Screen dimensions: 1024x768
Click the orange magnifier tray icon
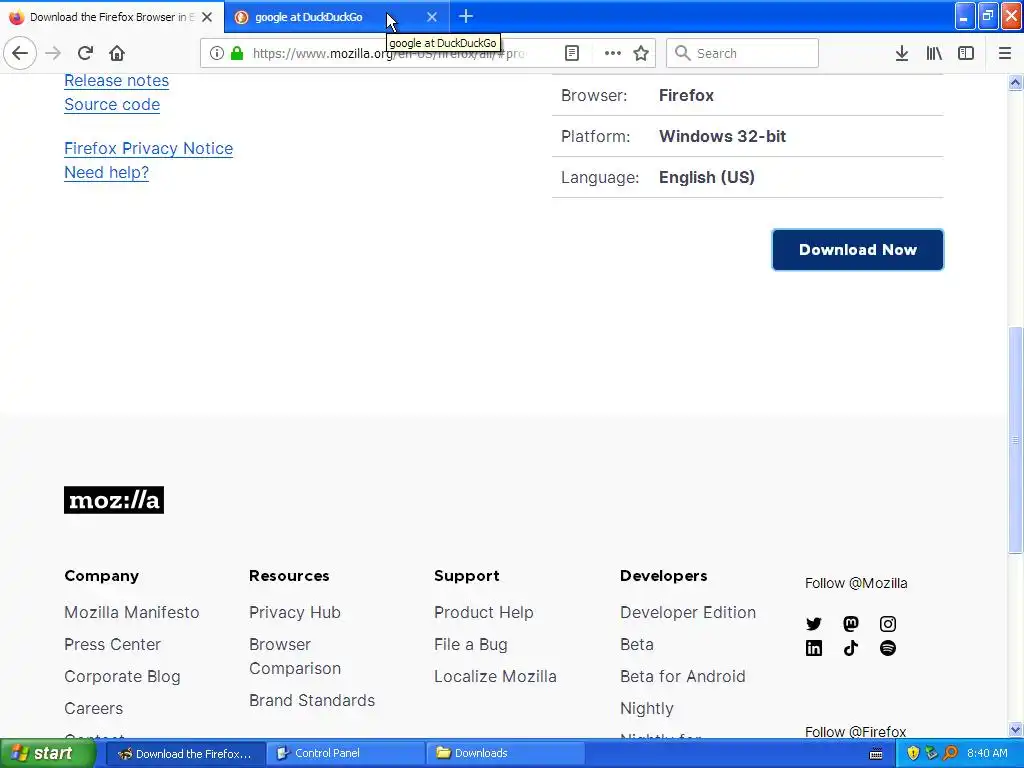coord(950,753)
